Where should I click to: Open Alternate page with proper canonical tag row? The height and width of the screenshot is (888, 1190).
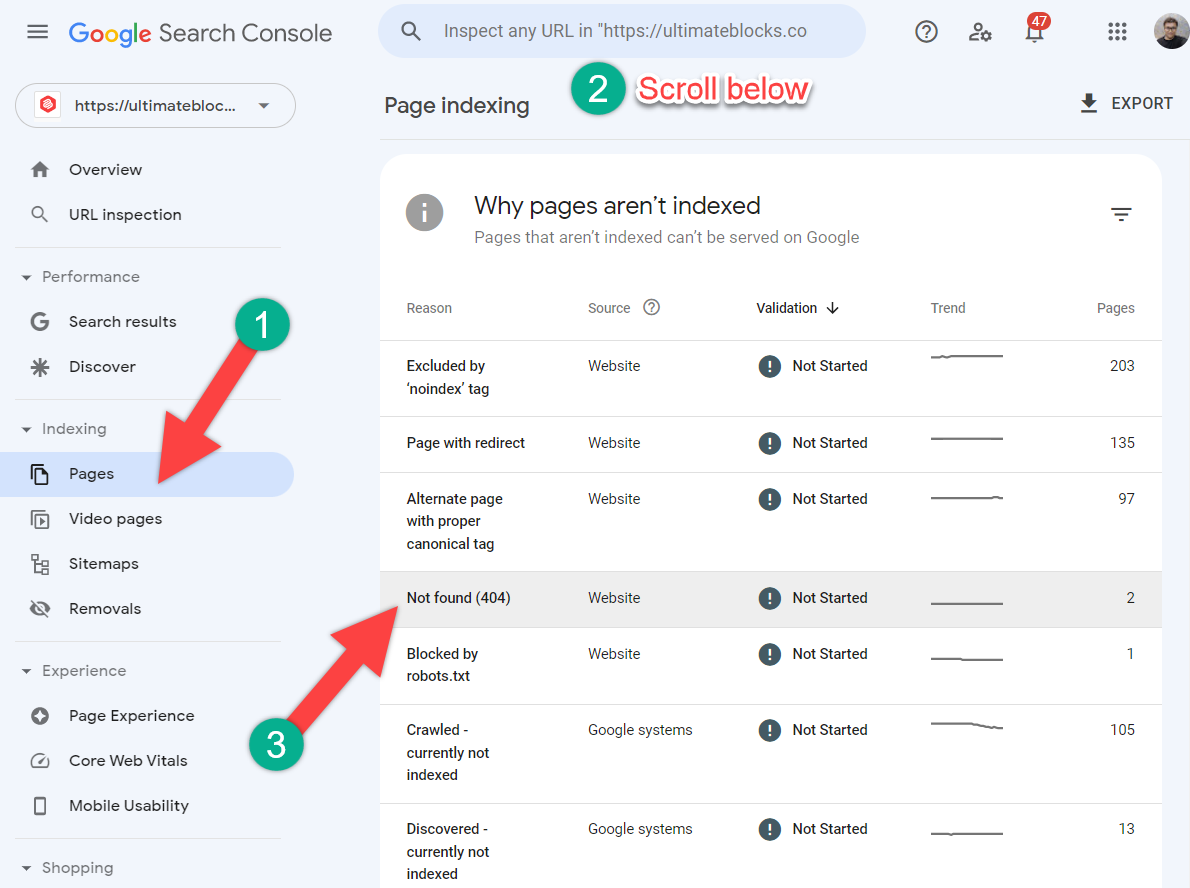tap(770, 522)
